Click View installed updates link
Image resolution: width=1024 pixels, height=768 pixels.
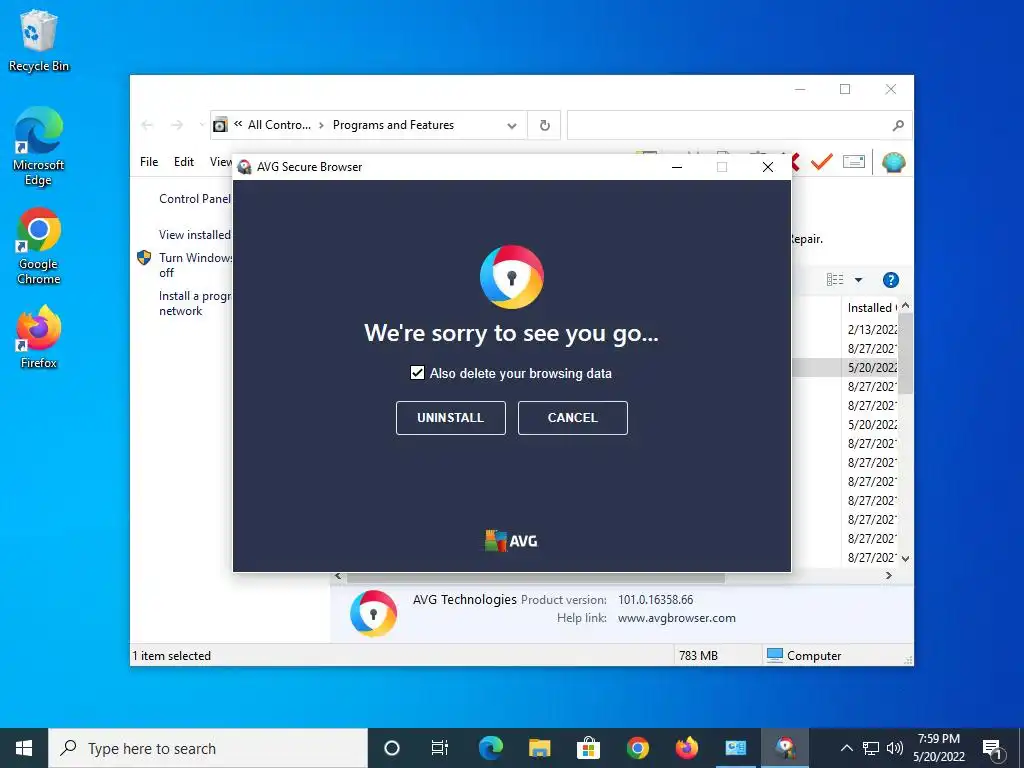[x=195, y=234]
